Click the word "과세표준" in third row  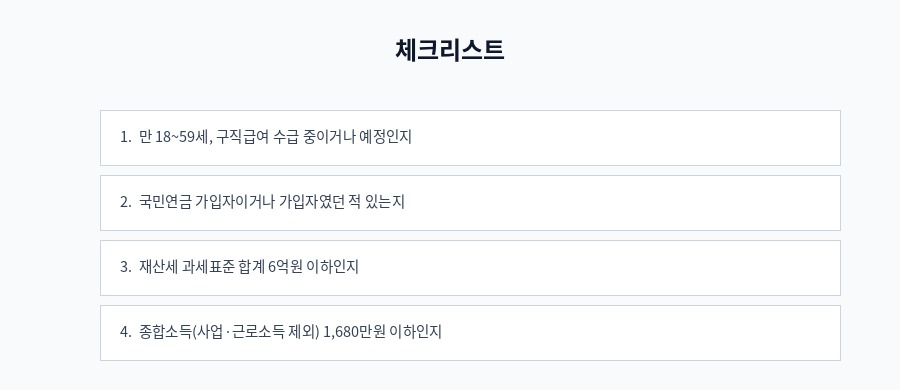click(209, 268)
